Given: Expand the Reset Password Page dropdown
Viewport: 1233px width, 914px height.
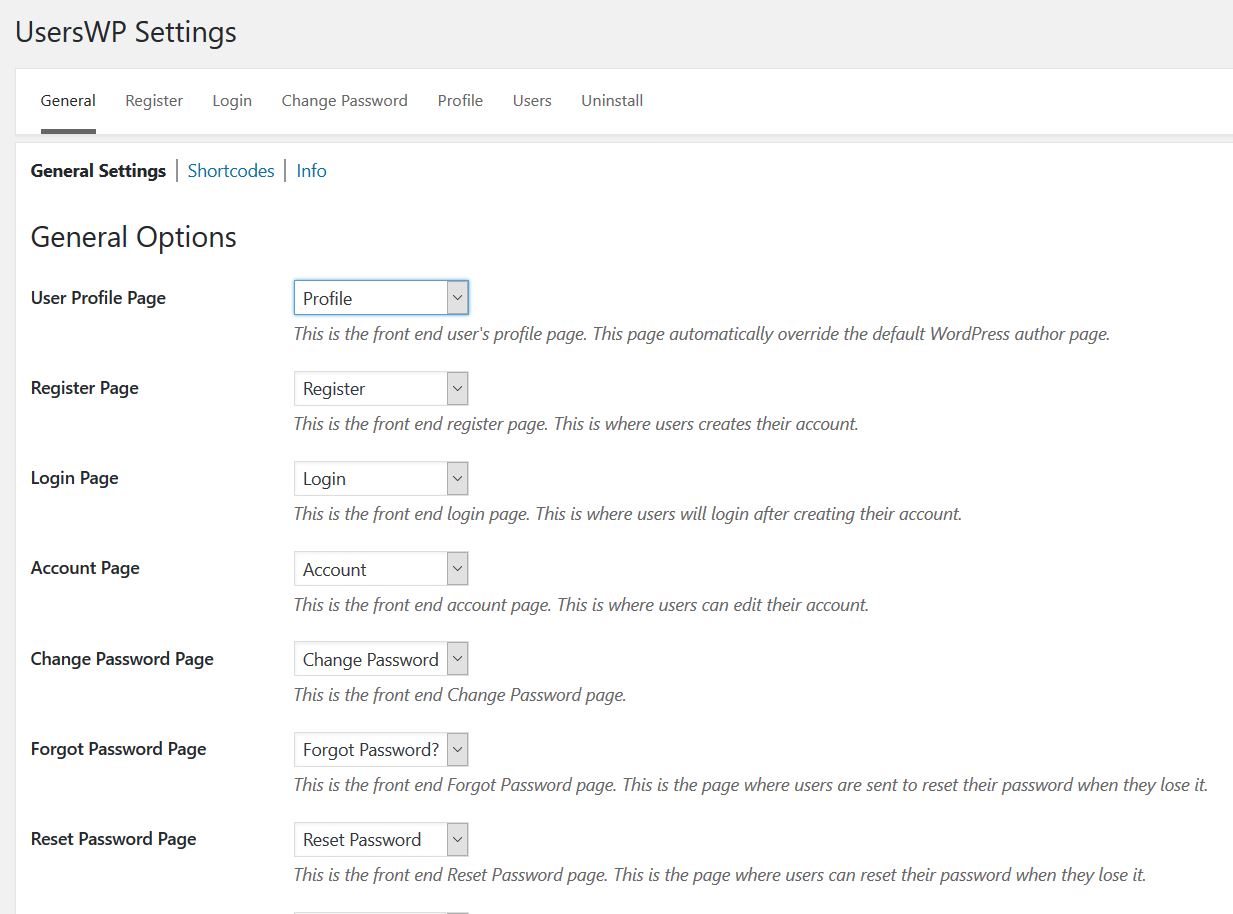Looking at the screenshot, I should pyautogui.click(x=380, y=840).
